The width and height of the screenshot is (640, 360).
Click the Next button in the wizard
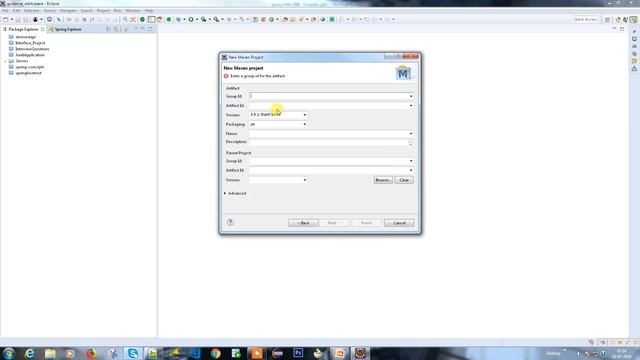[333, 223]
